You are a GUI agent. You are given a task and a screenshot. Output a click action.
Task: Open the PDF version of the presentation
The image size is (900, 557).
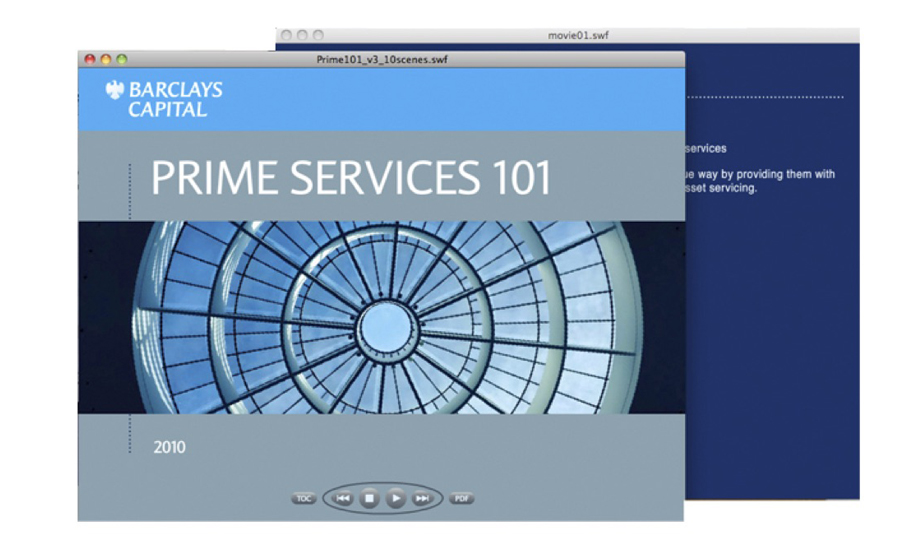pyautogui.click(x=461, y=498)
